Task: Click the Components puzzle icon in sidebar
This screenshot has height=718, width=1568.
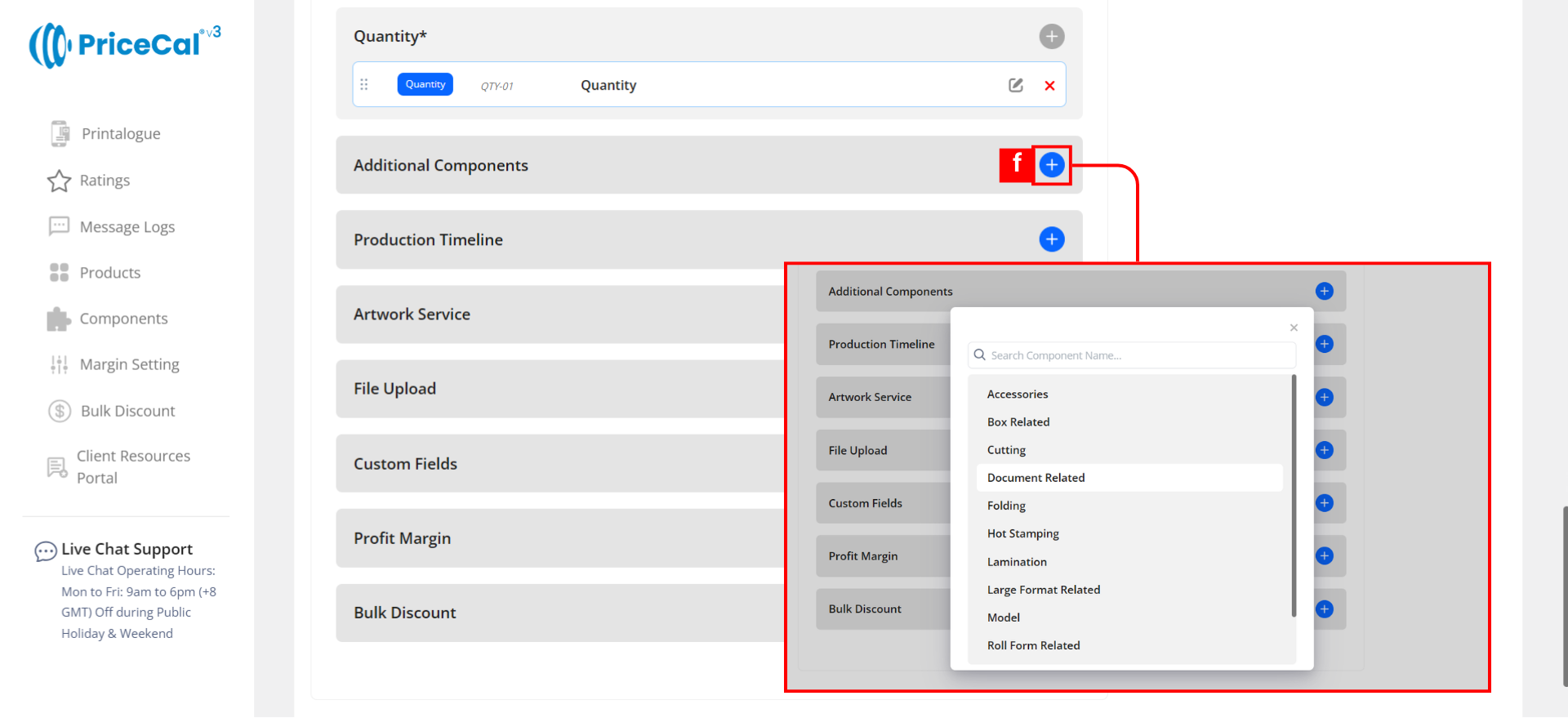Action: tap(59, 319)
